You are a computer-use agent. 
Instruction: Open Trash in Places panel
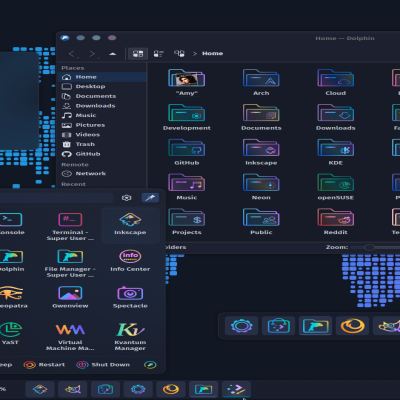[x=102, y=144]
